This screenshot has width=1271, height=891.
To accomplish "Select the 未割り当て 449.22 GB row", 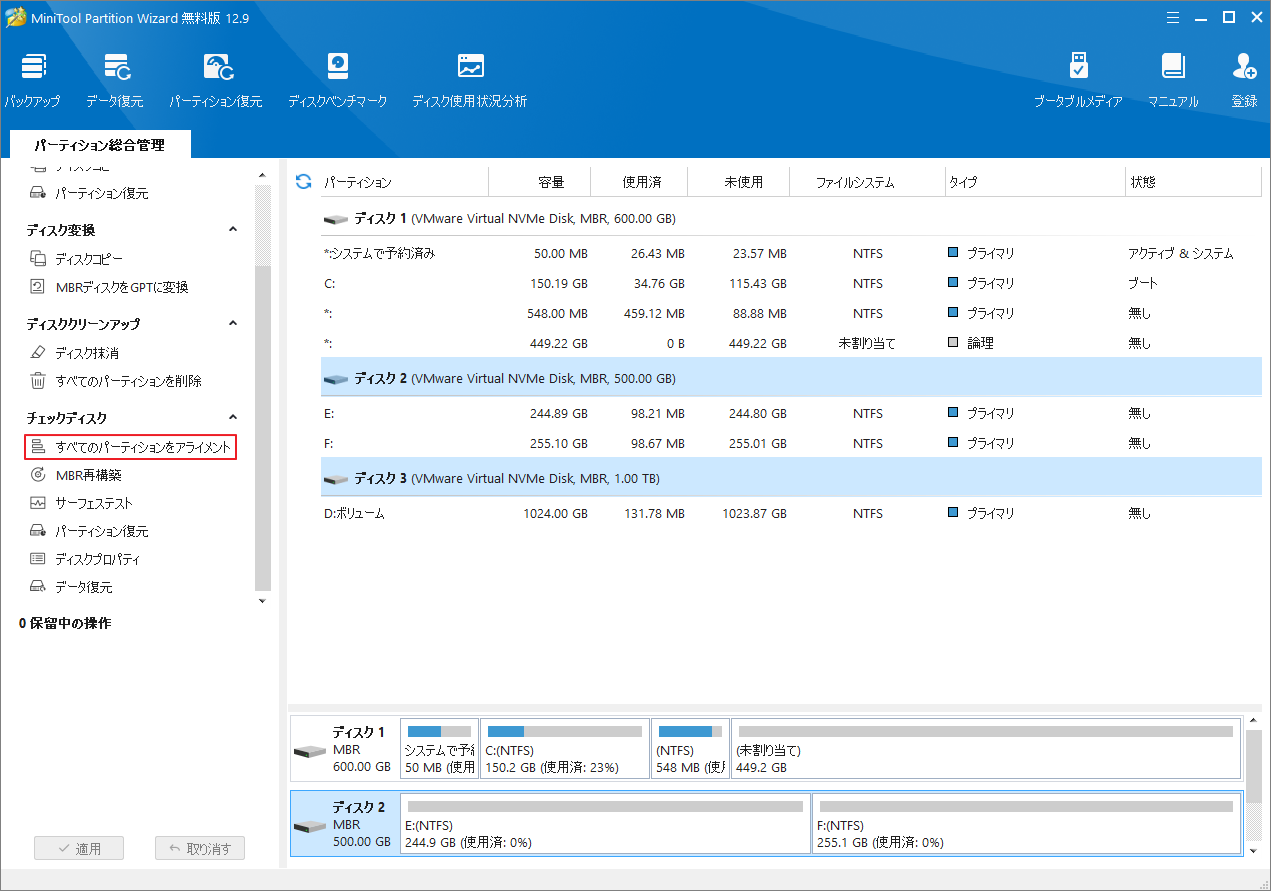I will (x=790, y=344).
